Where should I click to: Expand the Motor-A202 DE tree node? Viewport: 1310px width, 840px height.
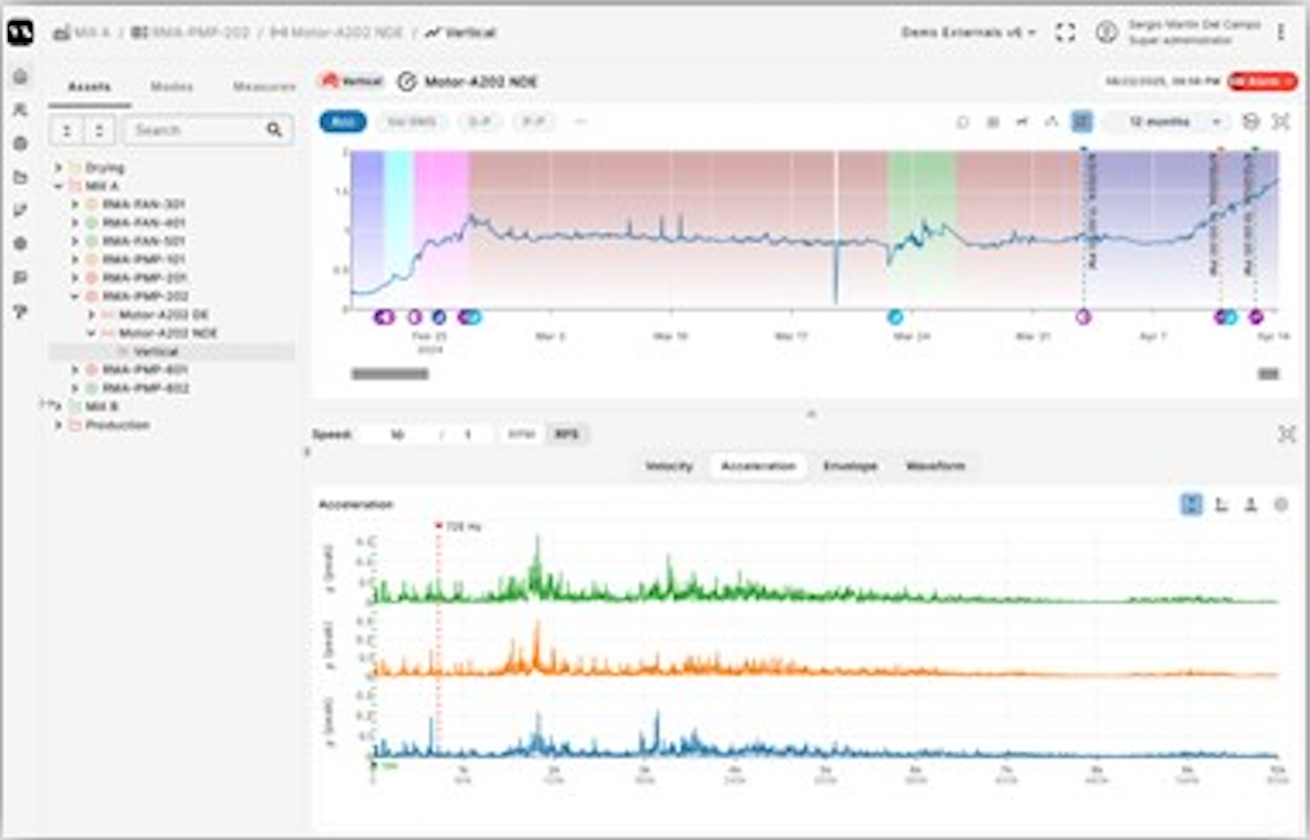click(x=92, y=315)
